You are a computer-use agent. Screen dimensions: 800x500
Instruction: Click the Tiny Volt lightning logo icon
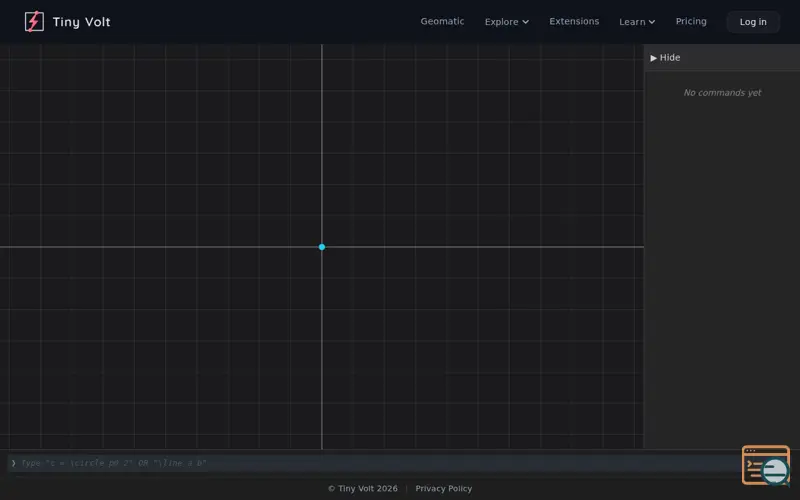coord(34,22)
